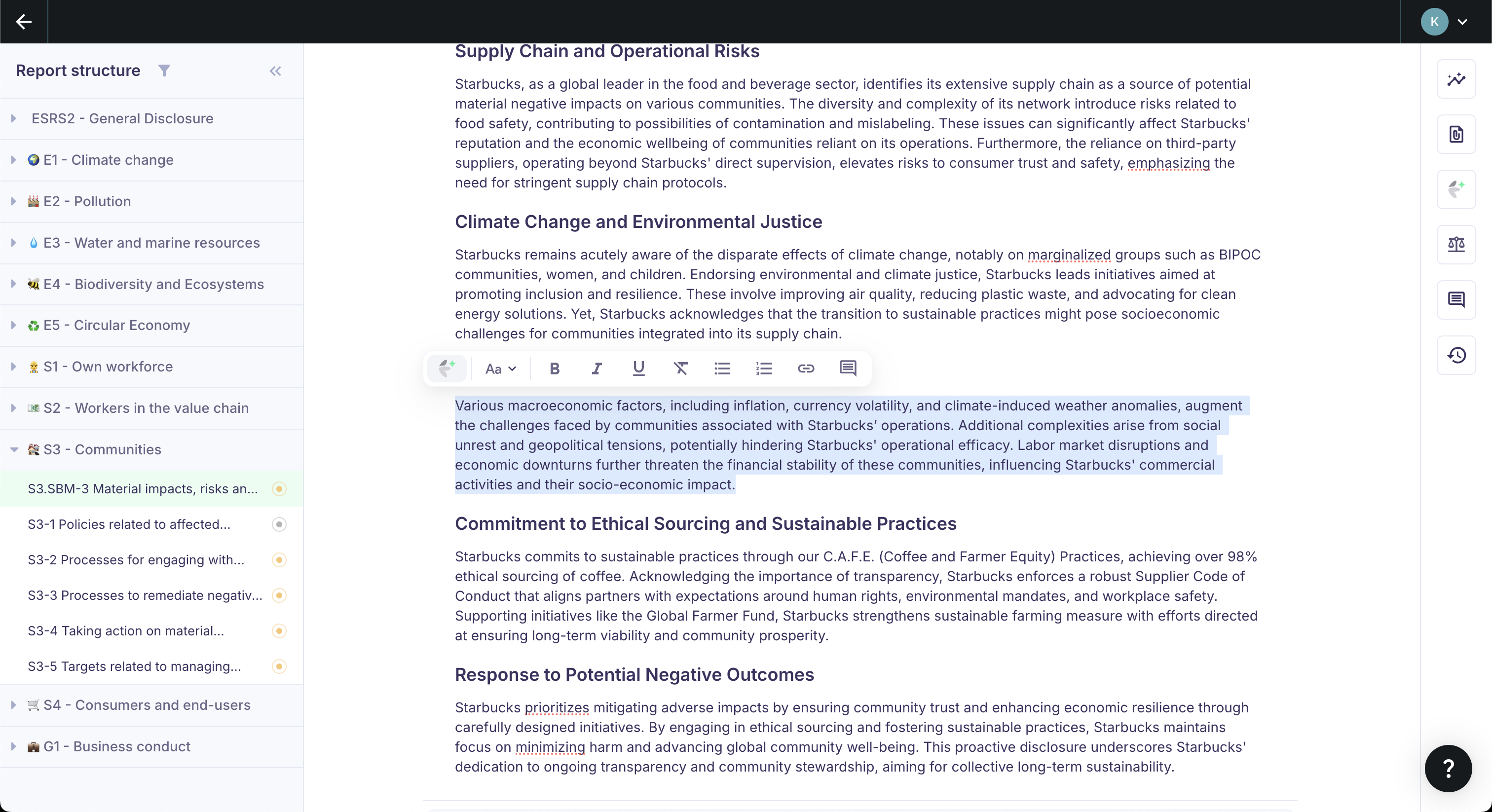Add a hyperlink to the selection
Image resolution: width=1492 pixels, height=812 pixels.
tap(806, 369)
